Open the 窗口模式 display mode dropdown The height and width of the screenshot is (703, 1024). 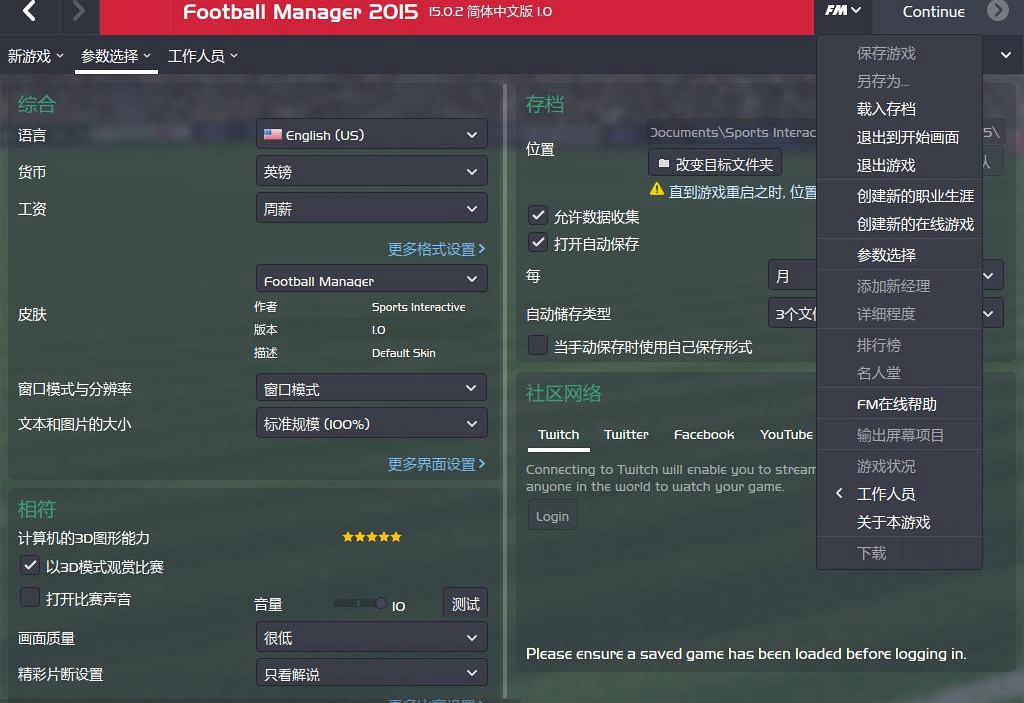click(x=372, y=388)
